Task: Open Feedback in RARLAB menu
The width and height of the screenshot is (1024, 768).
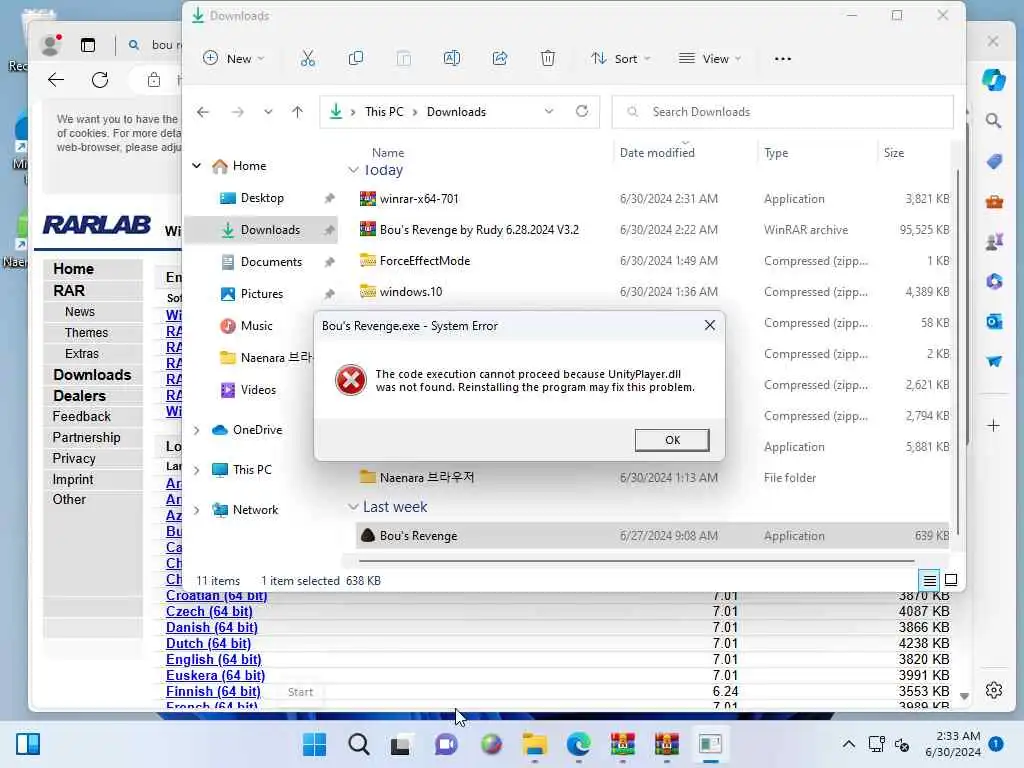Action: click(81, 417)
